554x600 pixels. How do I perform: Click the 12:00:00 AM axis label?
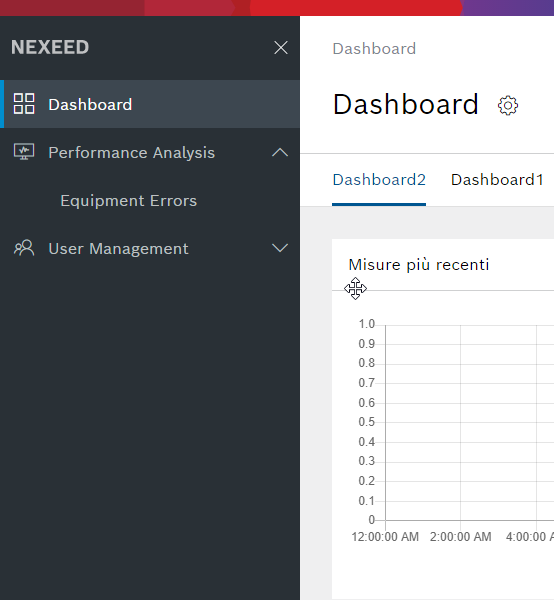[385, 537]
